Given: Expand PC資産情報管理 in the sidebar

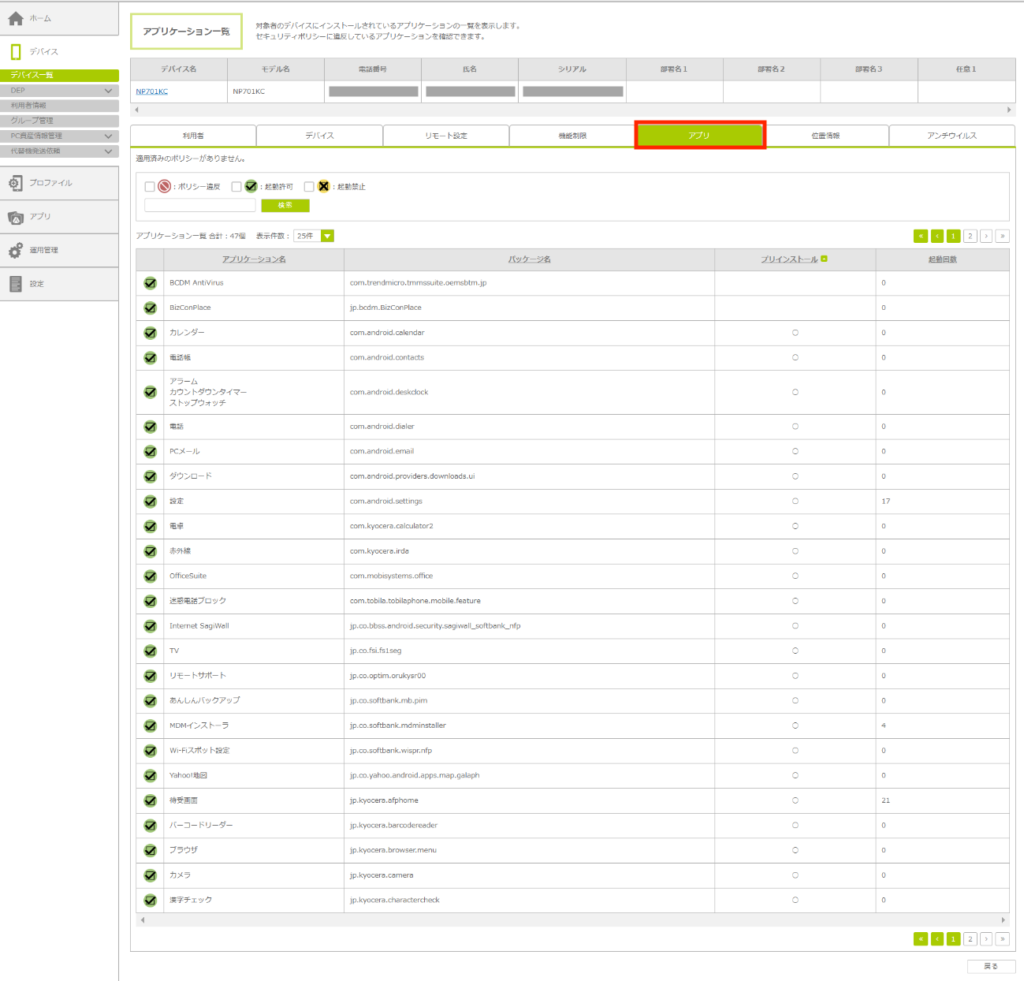Looking at the screenshot, I should [108, 136].
